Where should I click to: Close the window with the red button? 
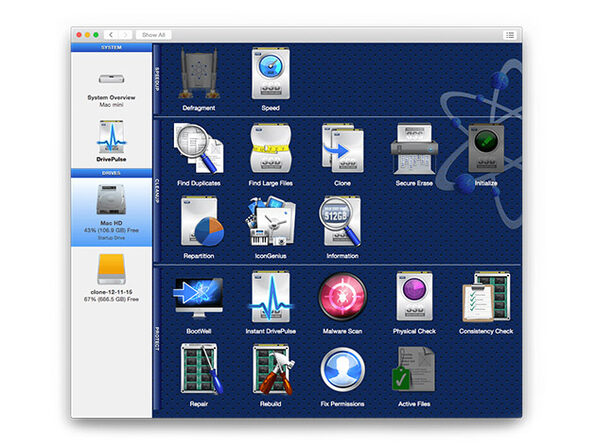tap(79, 35)
